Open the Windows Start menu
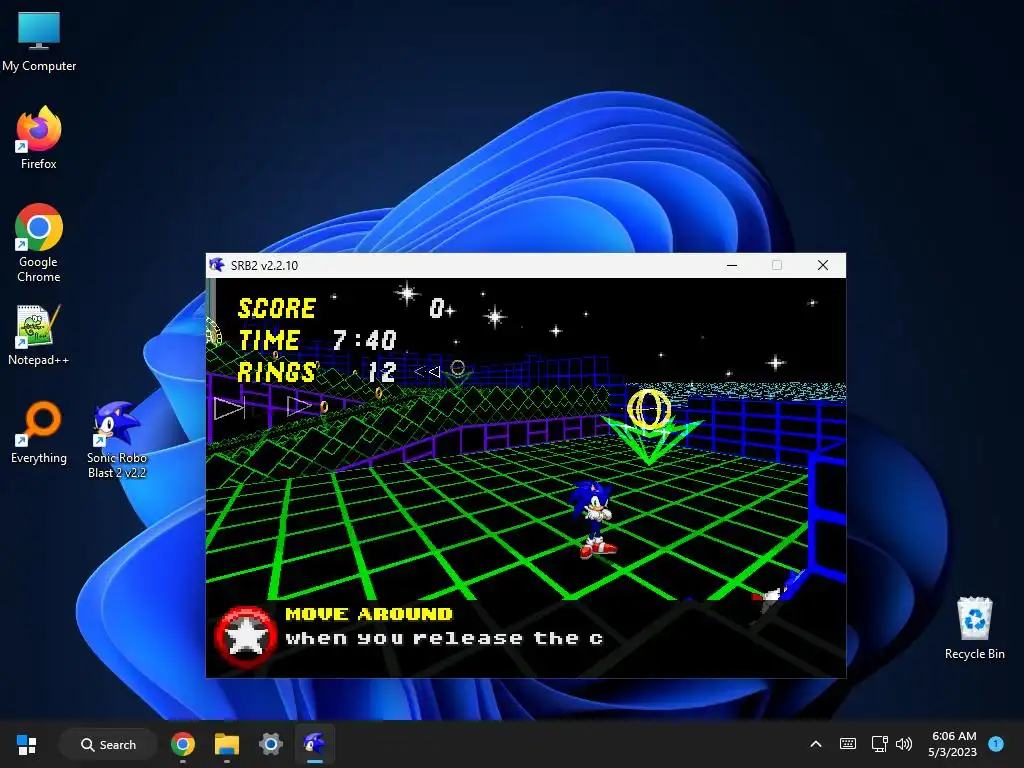This screenshot has width=1024, height=768. (27, 744)
